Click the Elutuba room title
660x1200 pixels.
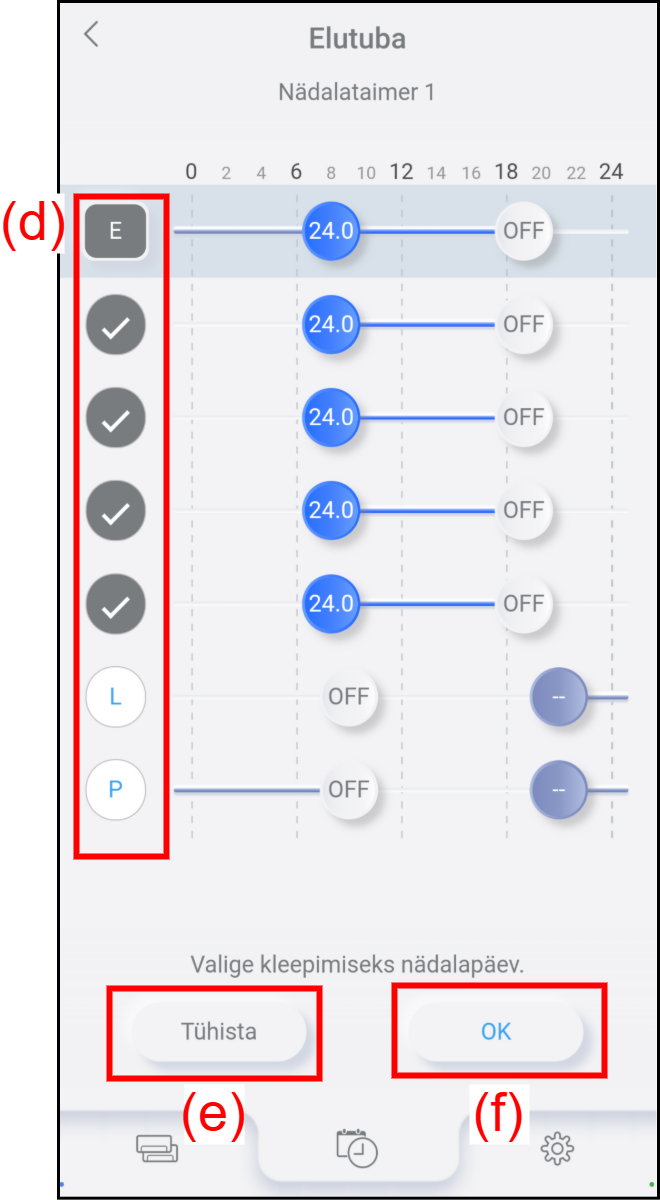[357, 39]
